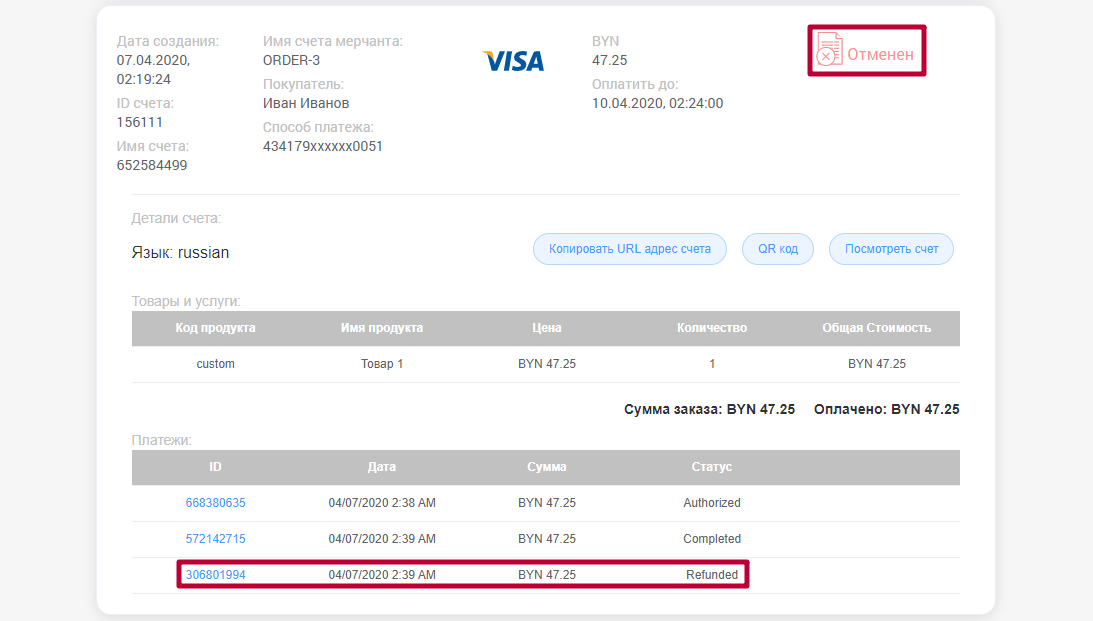The width and height of the screenshot is (1093, 621).
Task: Select the Код продукта column header
Action: [x=215, y=328]
